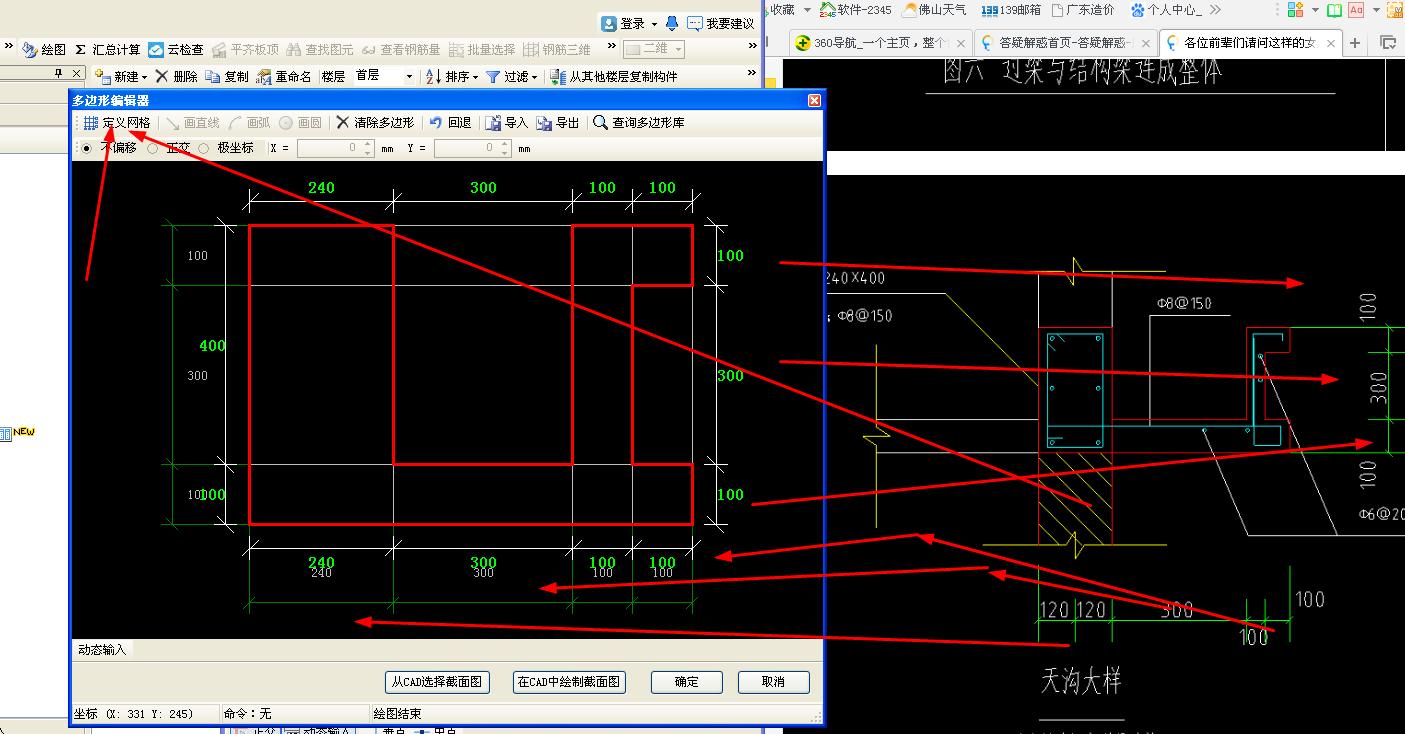Click the 取消 cancel button
1405x734 pixels.
pyautogui.click(x=773, y=682)
